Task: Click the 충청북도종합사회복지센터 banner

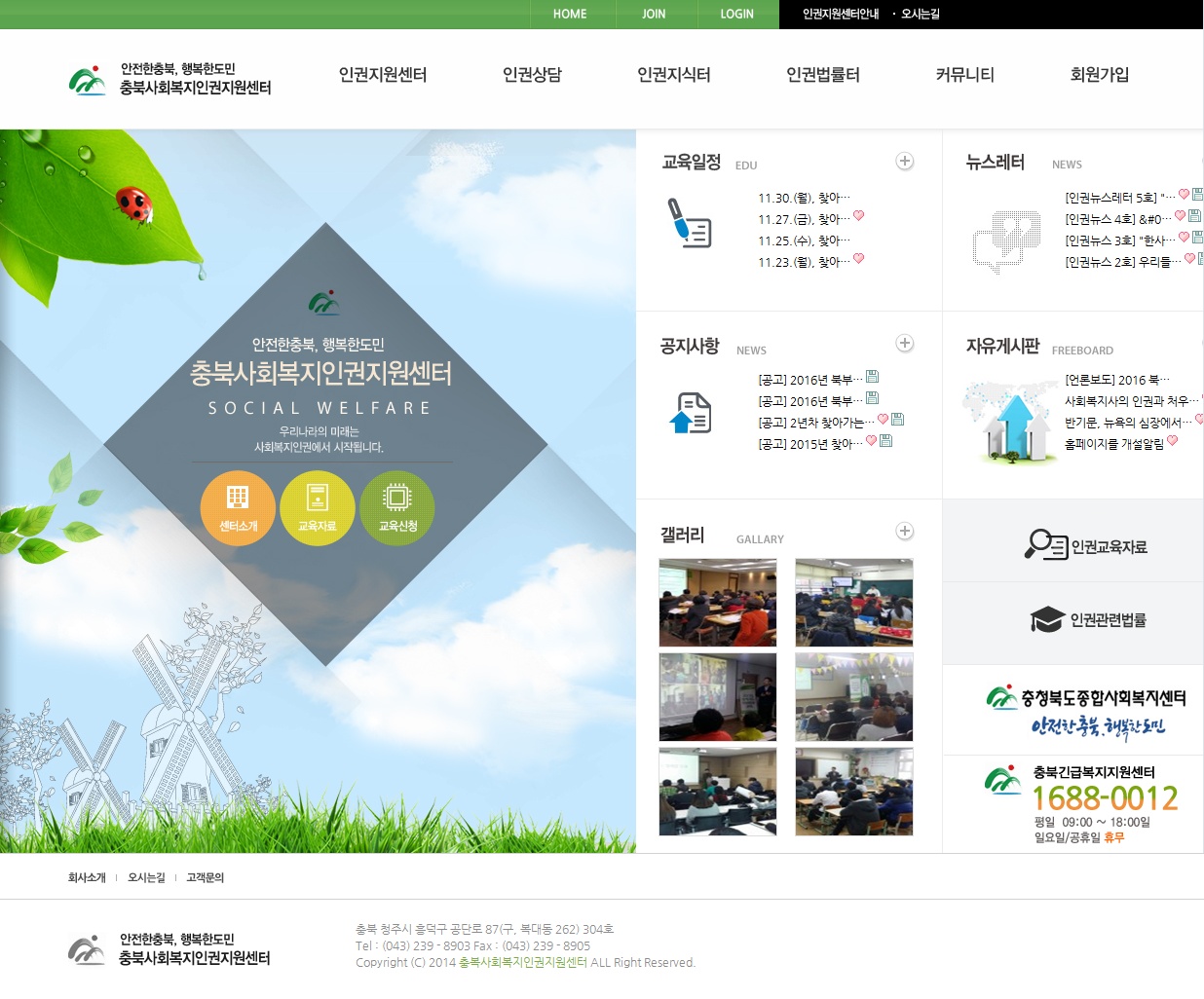Action: click(x=1073, y=711)
